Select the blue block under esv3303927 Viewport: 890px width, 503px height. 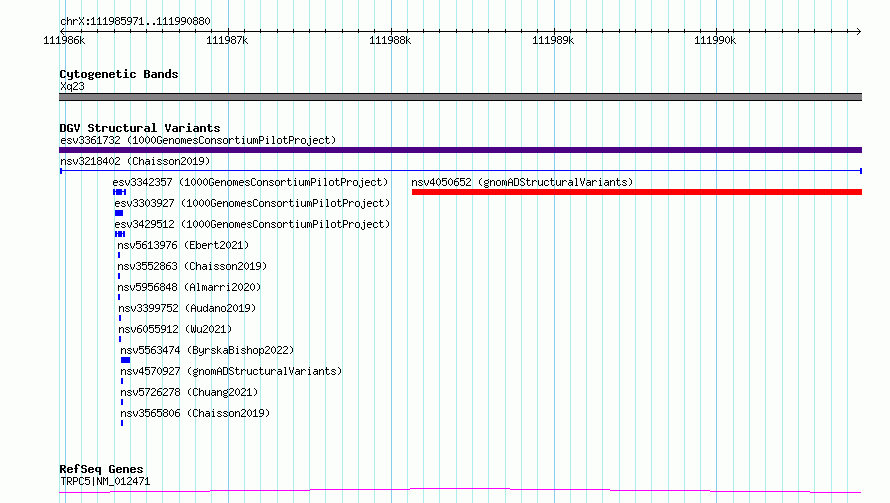click(x=119, y=213)
